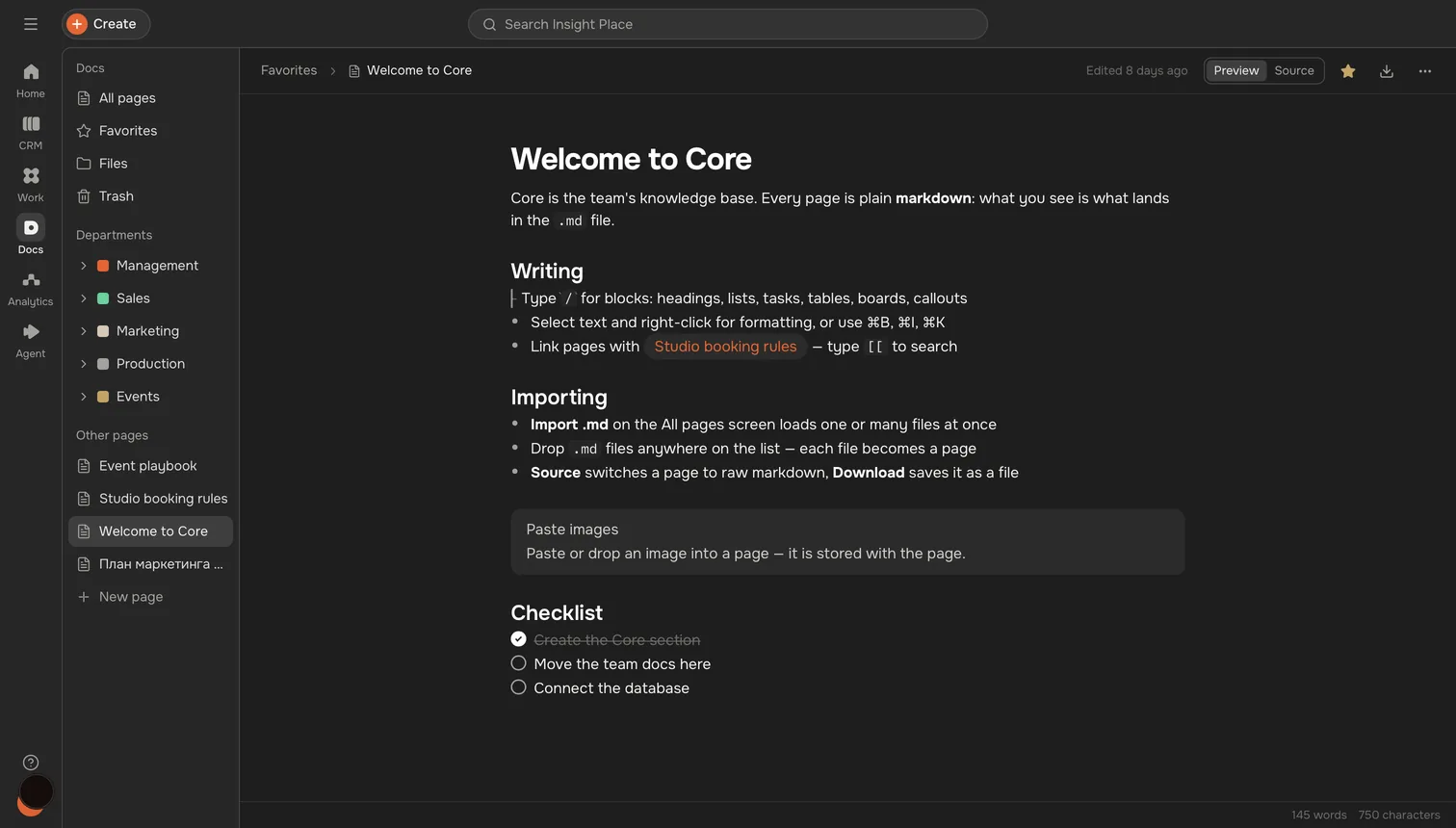The image size is (1456, 828).
Task: Open Trash in the Docs list
Action: pyautogui.click(x=151, y=196)
